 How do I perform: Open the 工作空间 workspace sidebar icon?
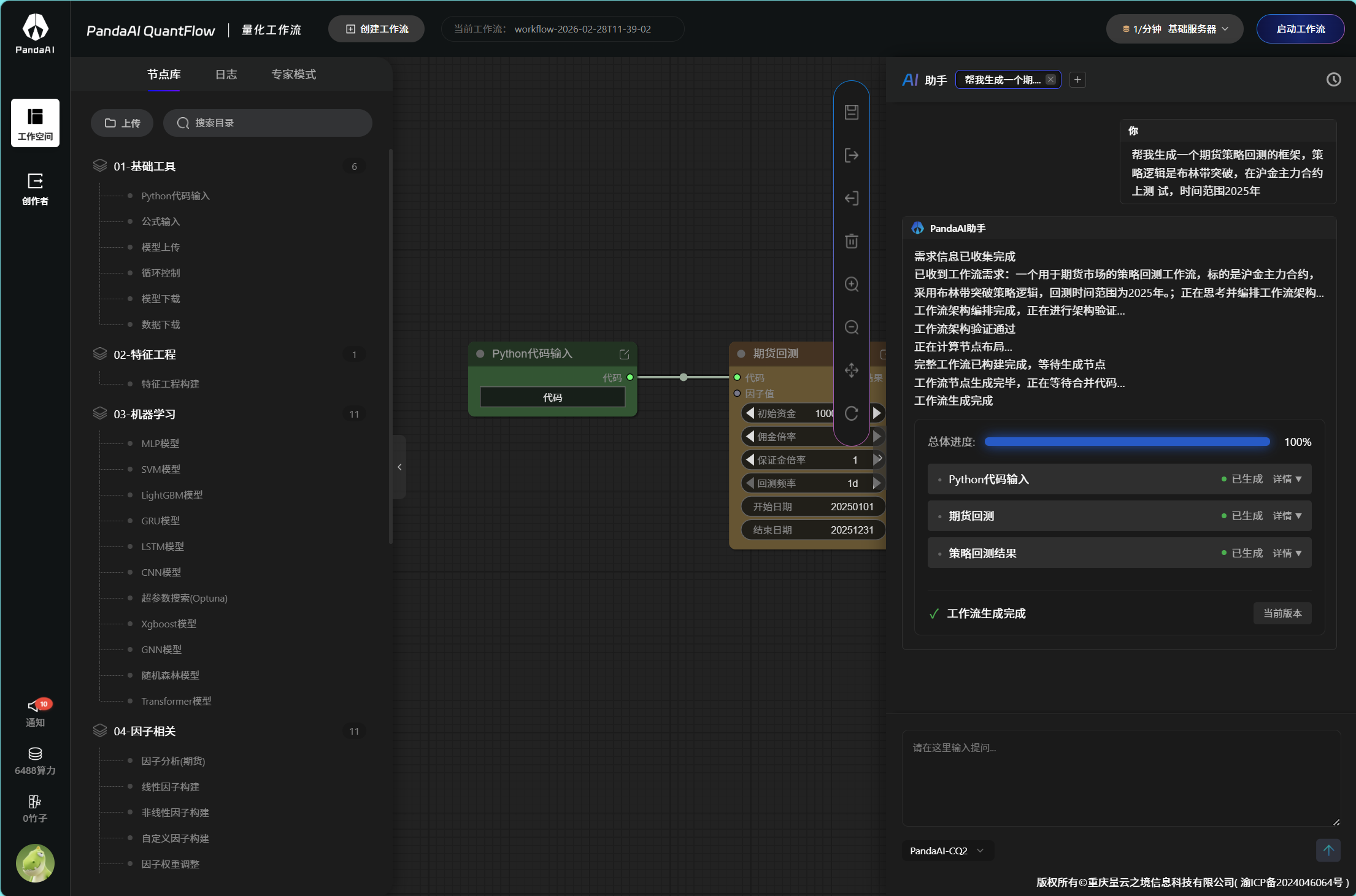coord(35,123)
